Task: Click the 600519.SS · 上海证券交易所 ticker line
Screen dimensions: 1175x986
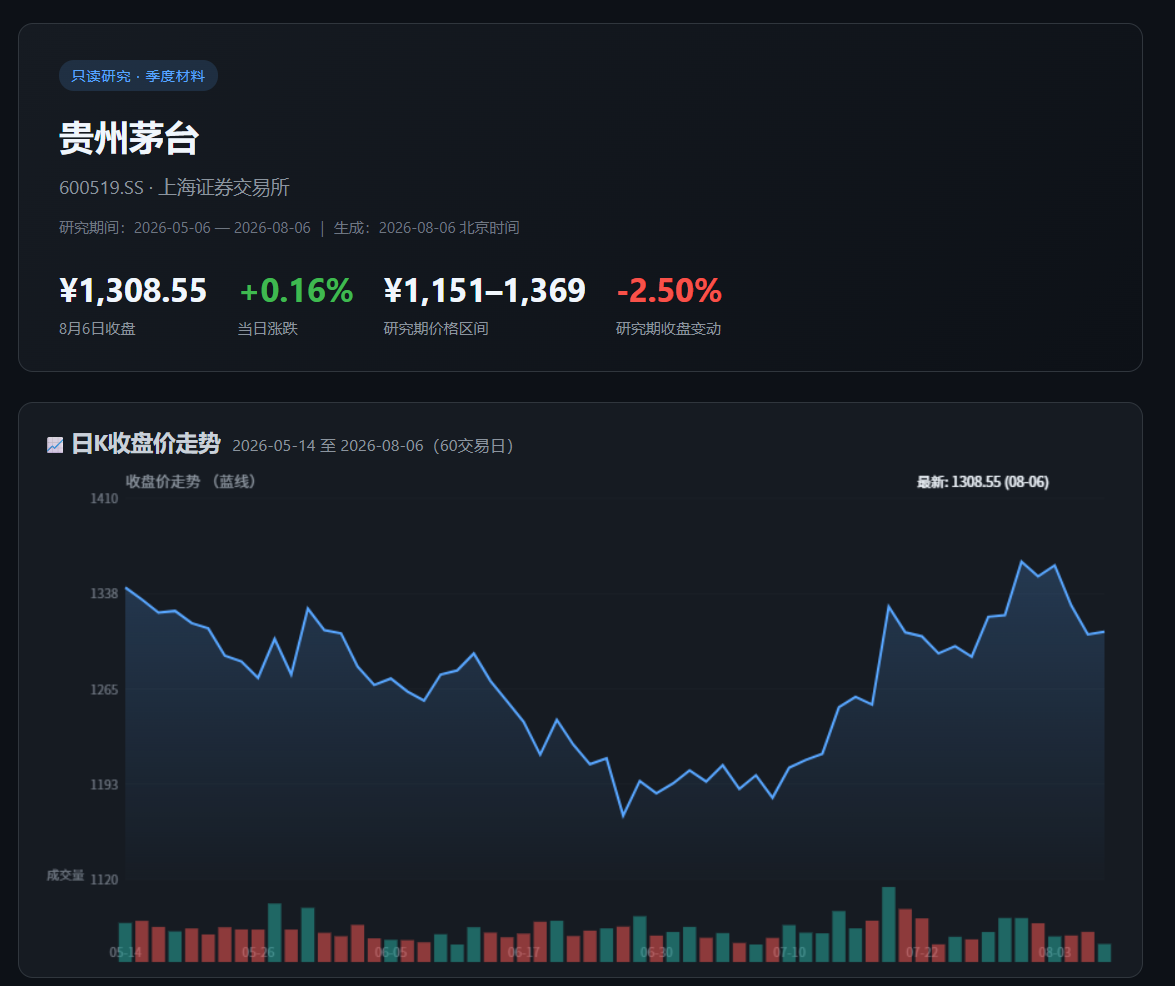Action: pyautogui.click(x=175, y=187)
